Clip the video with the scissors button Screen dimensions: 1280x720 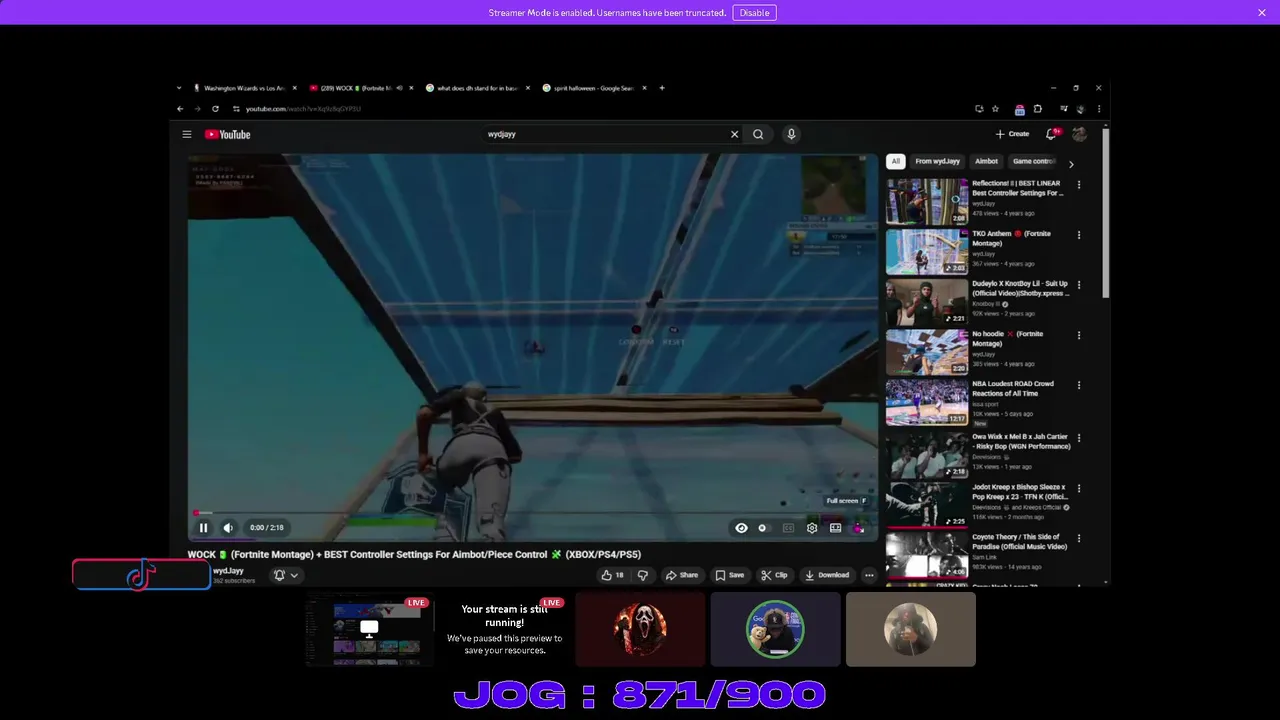coord(774,575)
